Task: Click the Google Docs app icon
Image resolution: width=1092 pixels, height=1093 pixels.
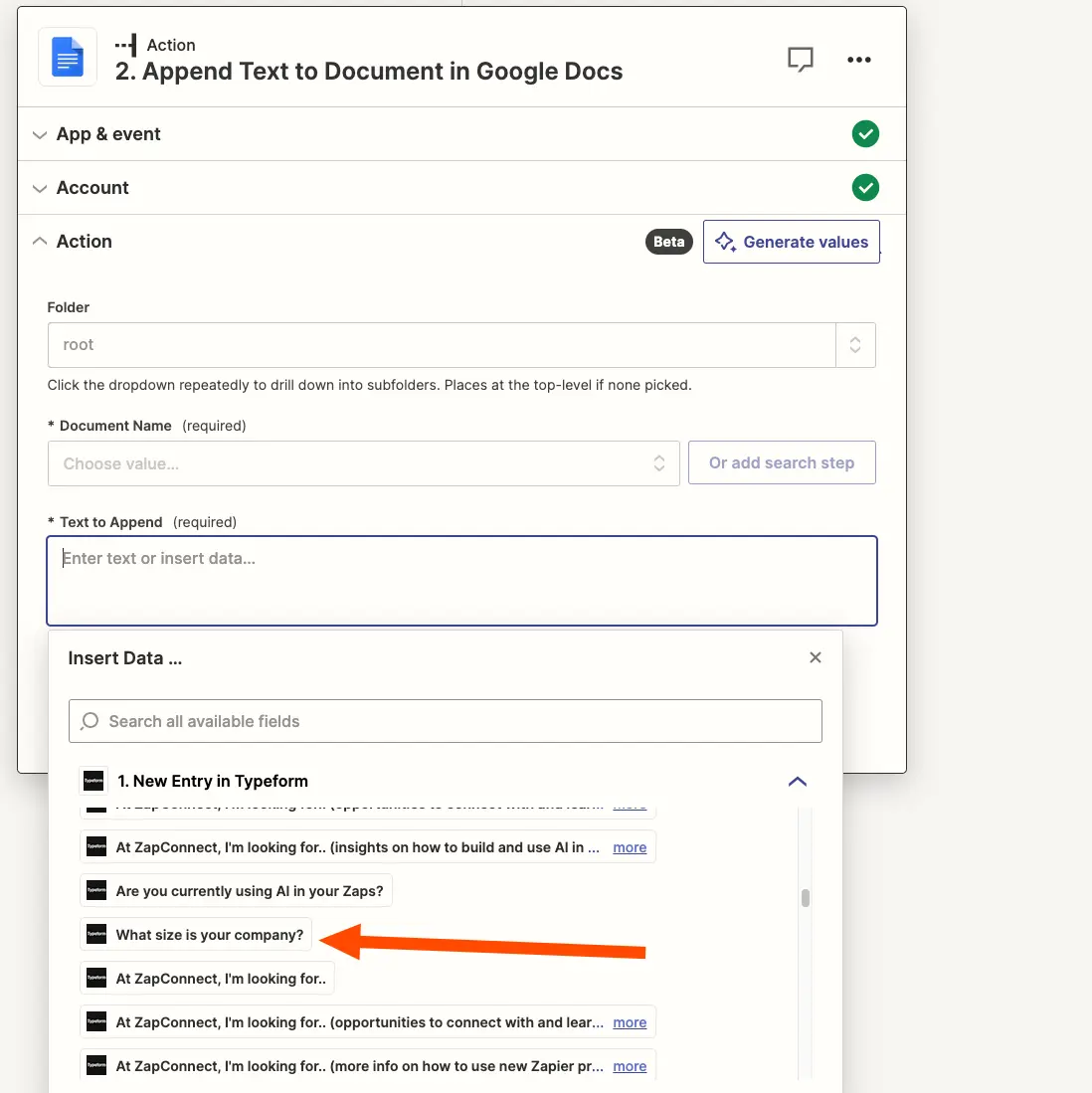Action: [68, 57]
